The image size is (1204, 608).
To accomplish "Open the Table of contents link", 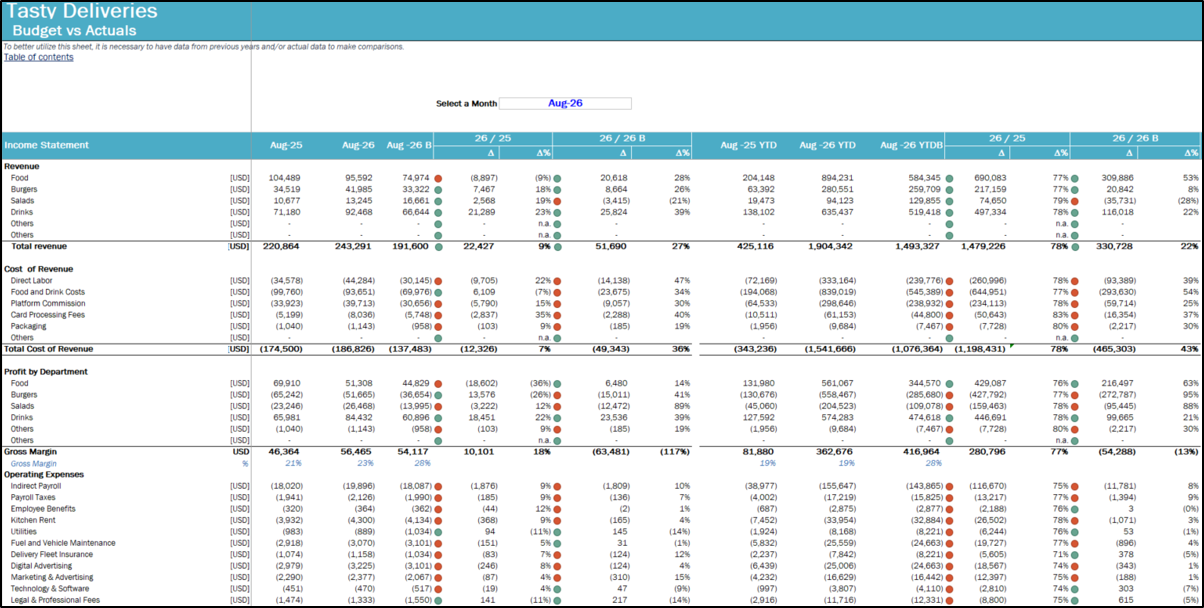I will [38, 57].
